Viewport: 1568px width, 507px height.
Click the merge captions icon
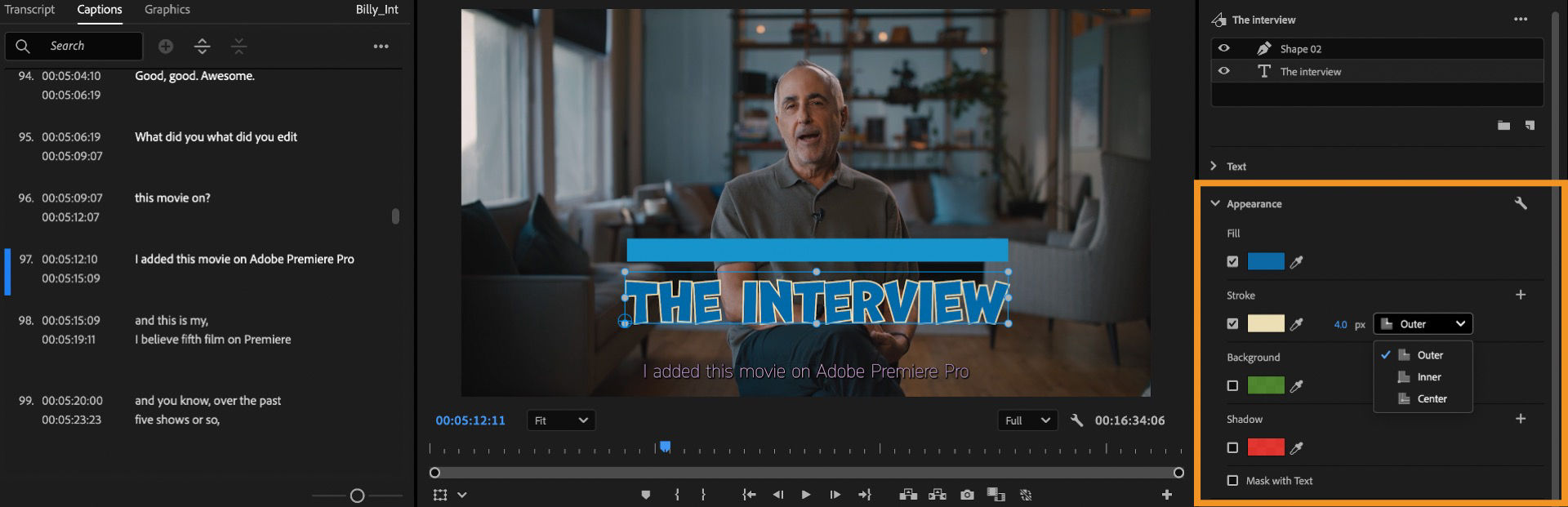point(238,47)
